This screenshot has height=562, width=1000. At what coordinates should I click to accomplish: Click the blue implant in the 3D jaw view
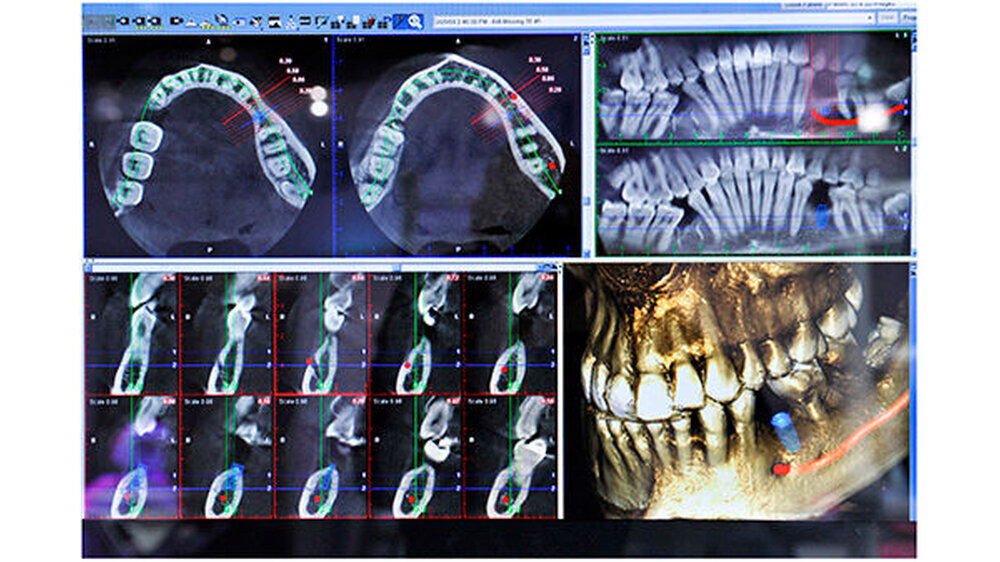(783, 433)
